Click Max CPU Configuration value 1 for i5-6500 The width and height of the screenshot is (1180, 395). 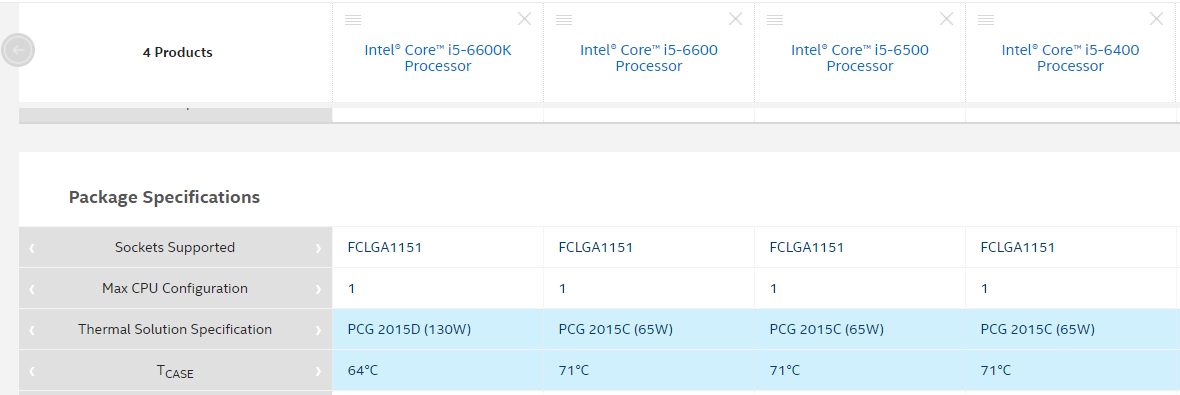pyautogui.click(x=774, y=289)
